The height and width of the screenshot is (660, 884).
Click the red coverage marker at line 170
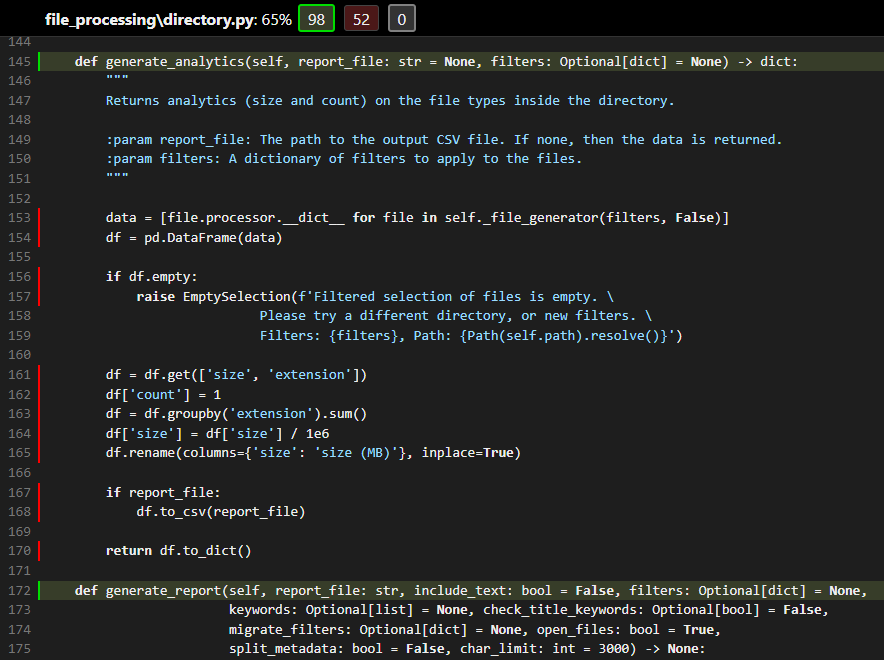click(x=38, y=550)
